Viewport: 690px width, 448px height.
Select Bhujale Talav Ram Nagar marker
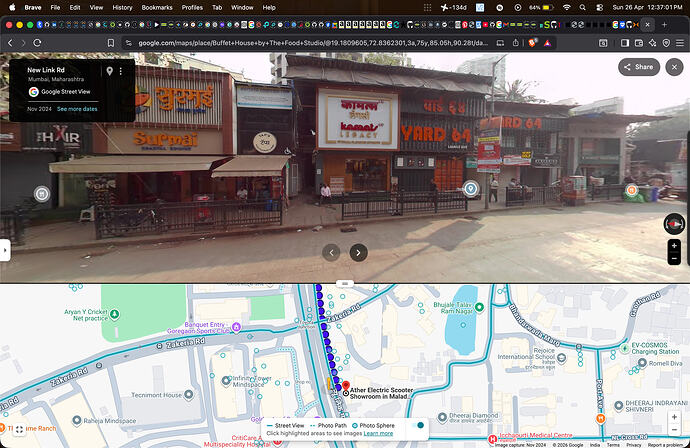point(479,307)
